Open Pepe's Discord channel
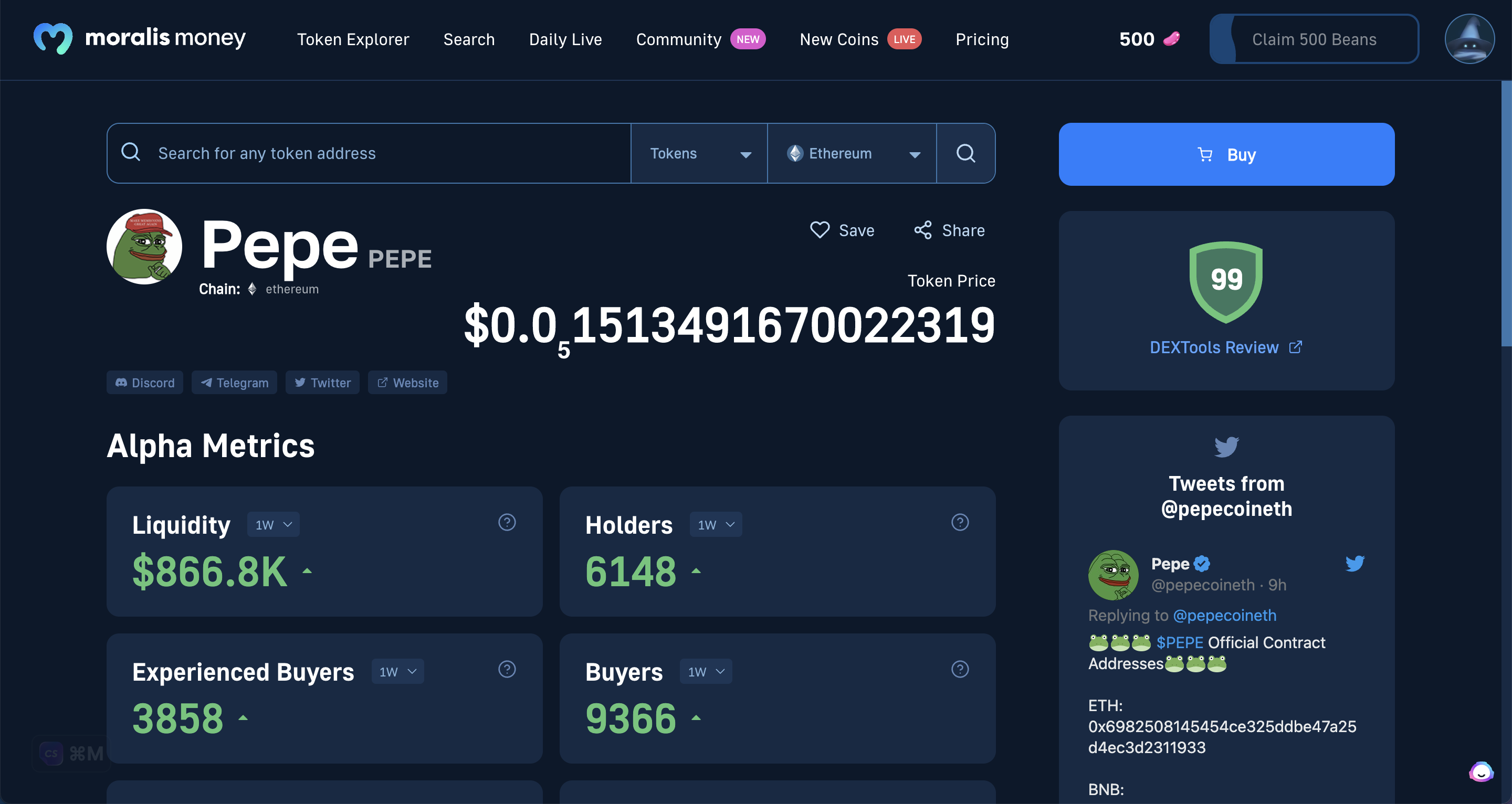Screen dimensions: 1512x804 tap(144, 382)
